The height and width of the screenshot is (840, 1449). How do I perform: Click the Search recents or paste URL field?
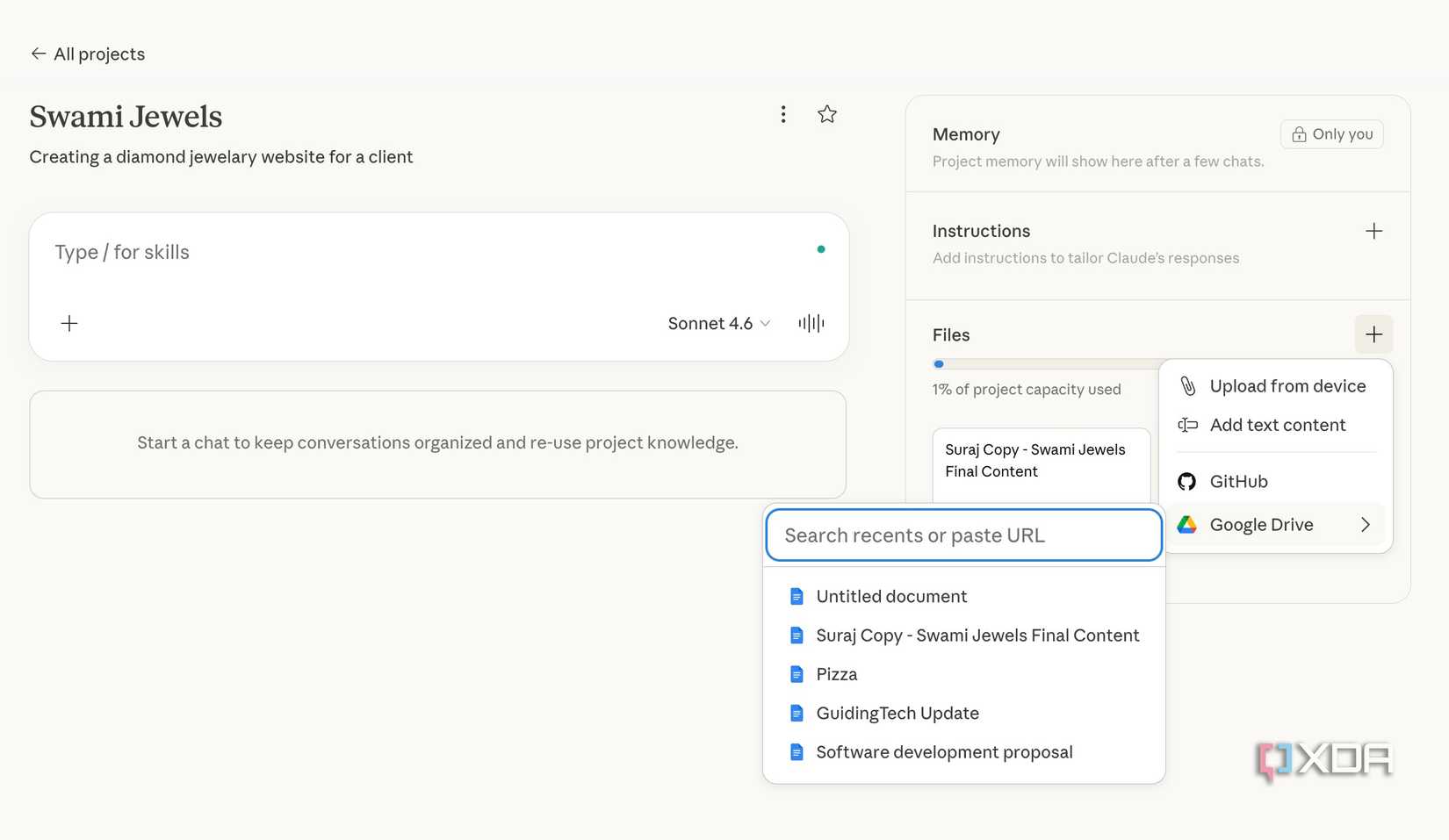point(963,535)
